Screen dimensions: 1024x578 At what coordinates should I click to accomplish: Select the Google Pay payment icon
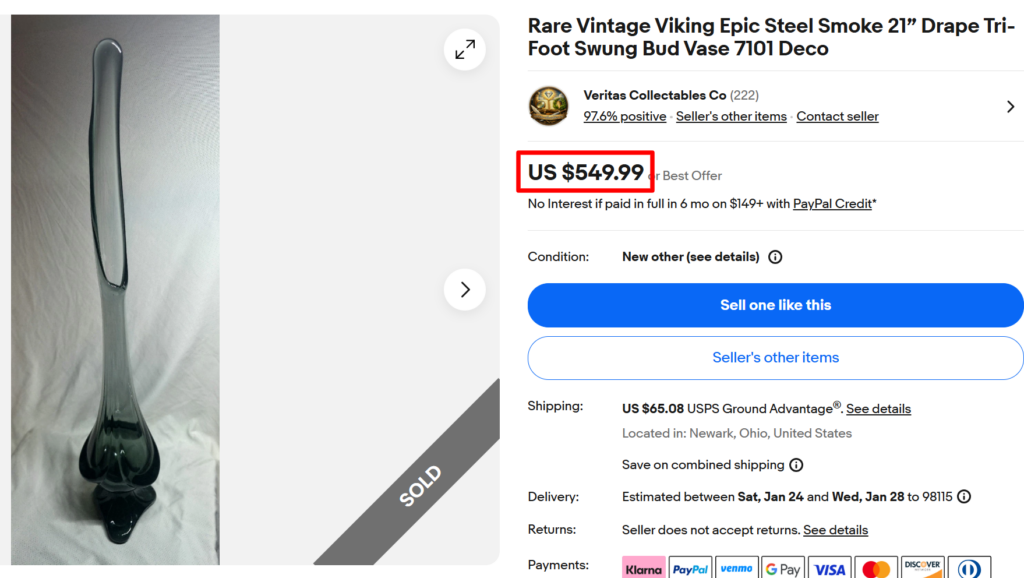click(x=782, y=567)
